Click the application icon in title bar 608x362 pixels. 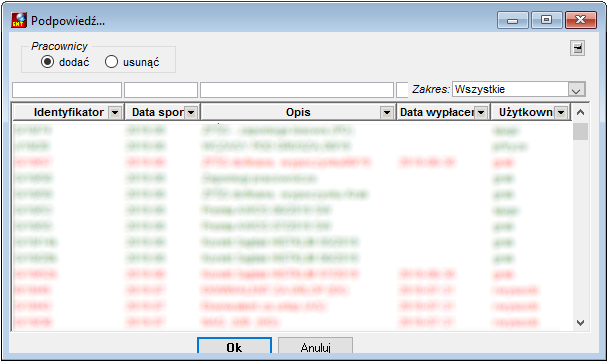click(x=19, y=20)
